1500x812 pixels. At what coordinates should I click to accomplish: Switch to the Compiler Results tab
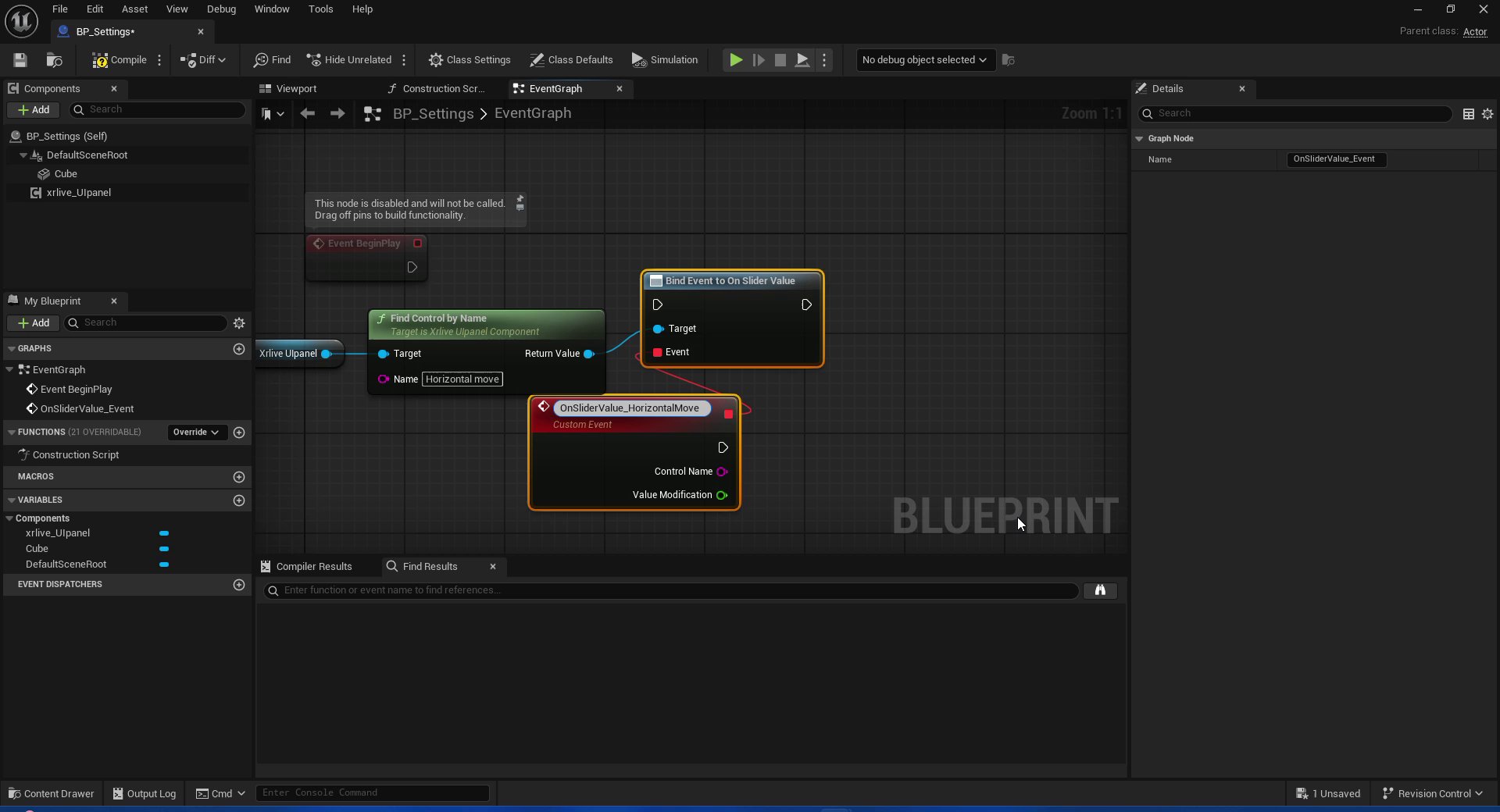[306, 567]
